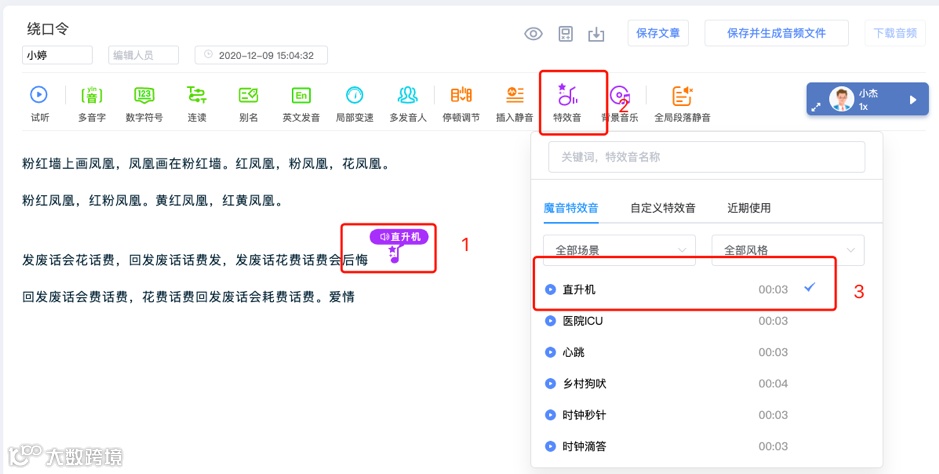Click the purple music note marker in text
Screen dimensions: 939x474
point(393,254)
